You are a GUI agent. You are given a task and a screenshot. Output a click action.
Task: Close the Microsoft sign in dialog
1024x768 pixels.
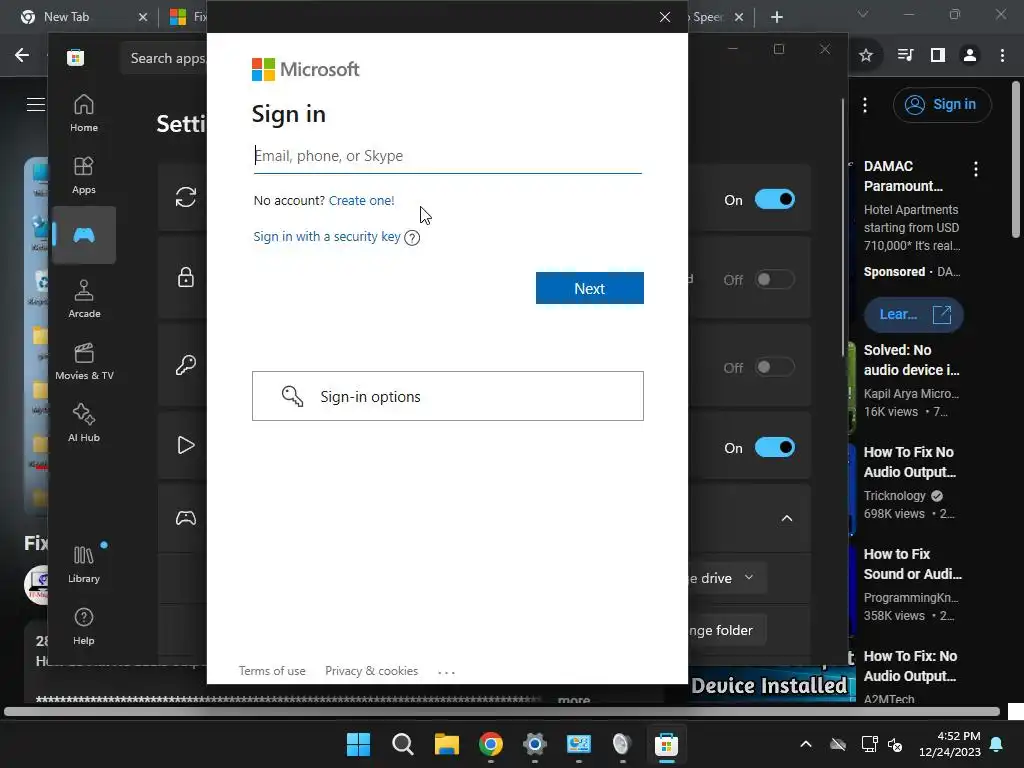665,17
